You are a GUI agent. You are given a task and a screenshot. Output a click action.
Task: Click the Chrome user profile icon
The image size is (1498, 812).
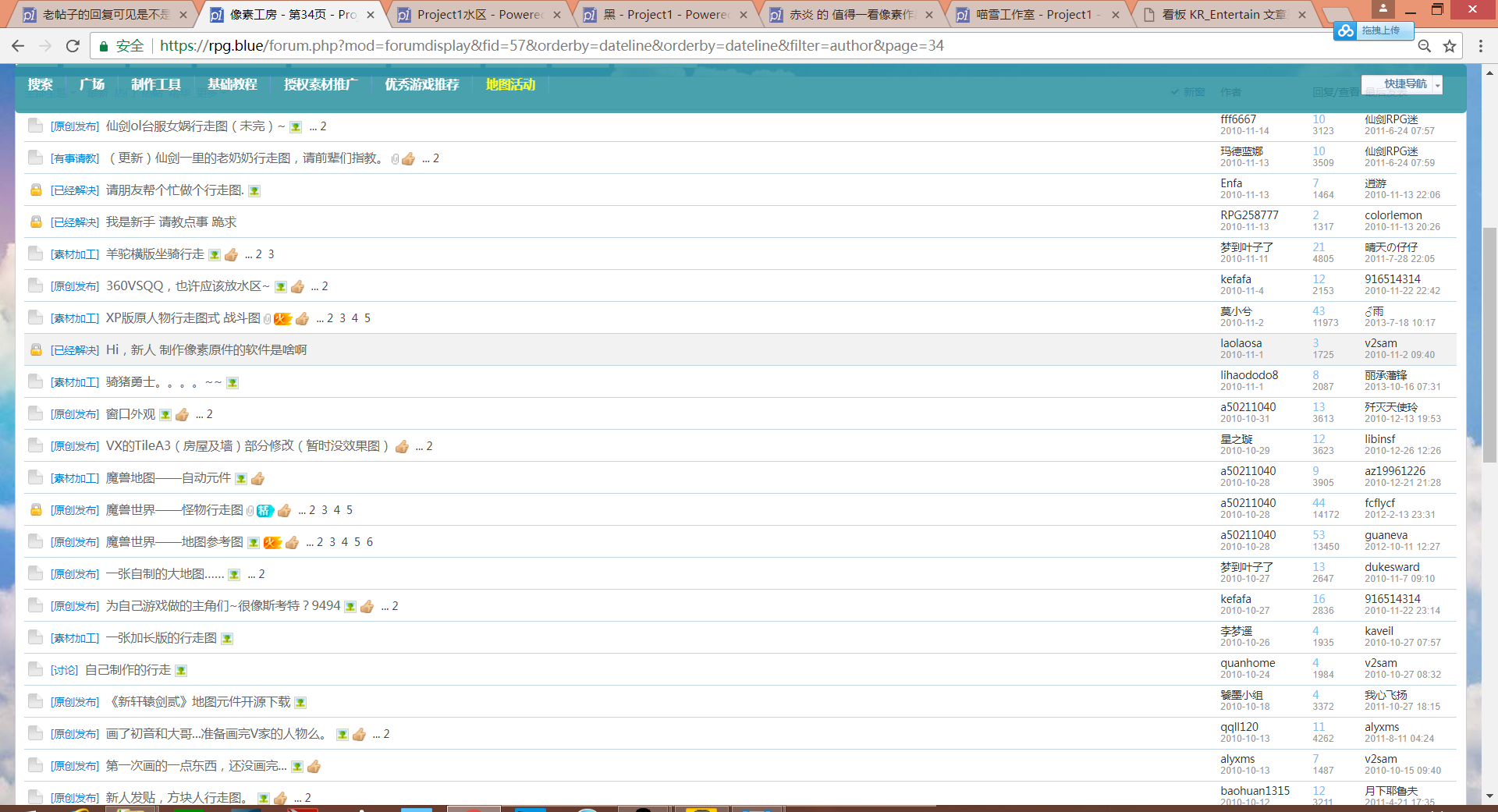click(1383, 9)
